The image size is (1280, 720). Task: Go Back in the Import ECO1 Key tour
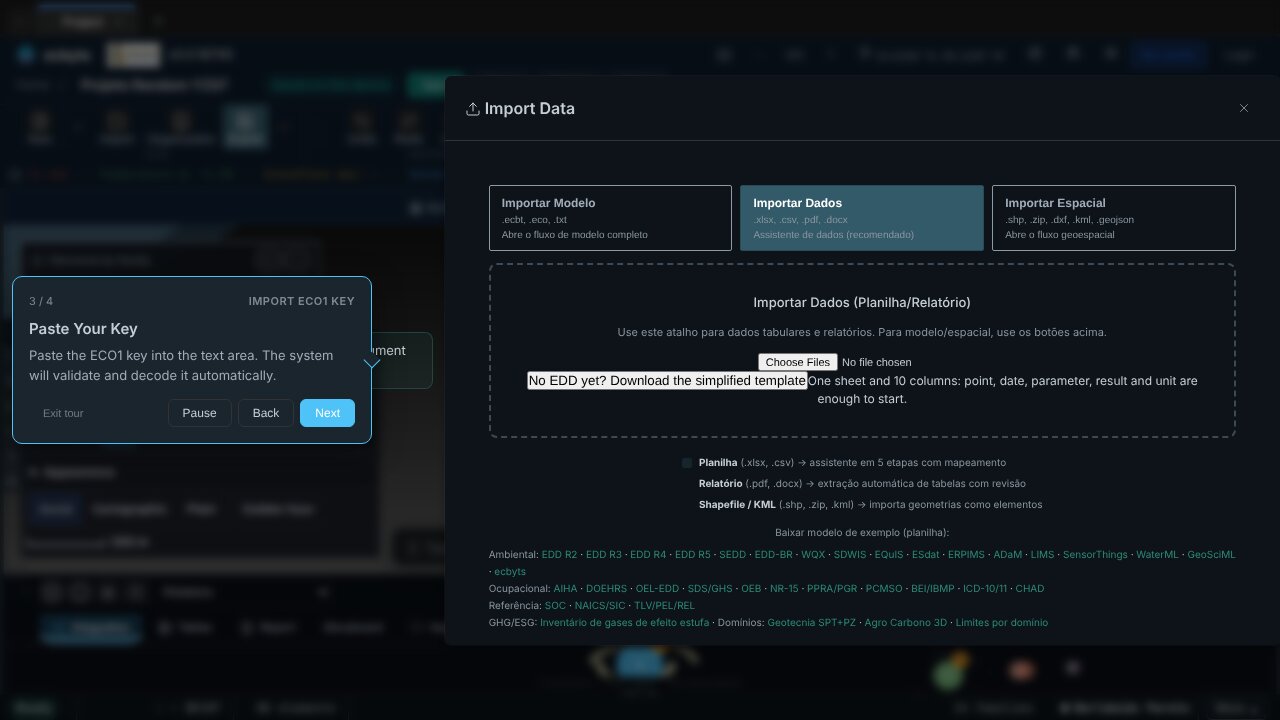266,413
